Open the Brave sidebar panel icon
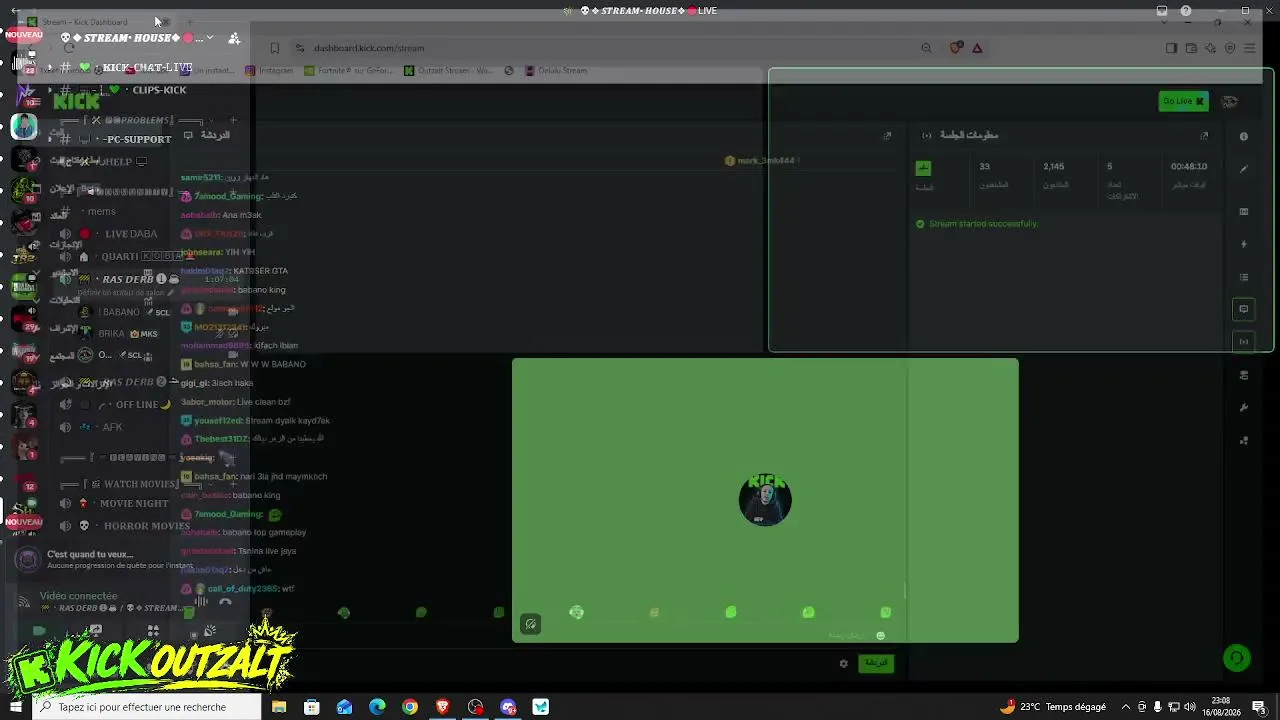Viewport: 1280px width, 720px height. click(1171, 48)
